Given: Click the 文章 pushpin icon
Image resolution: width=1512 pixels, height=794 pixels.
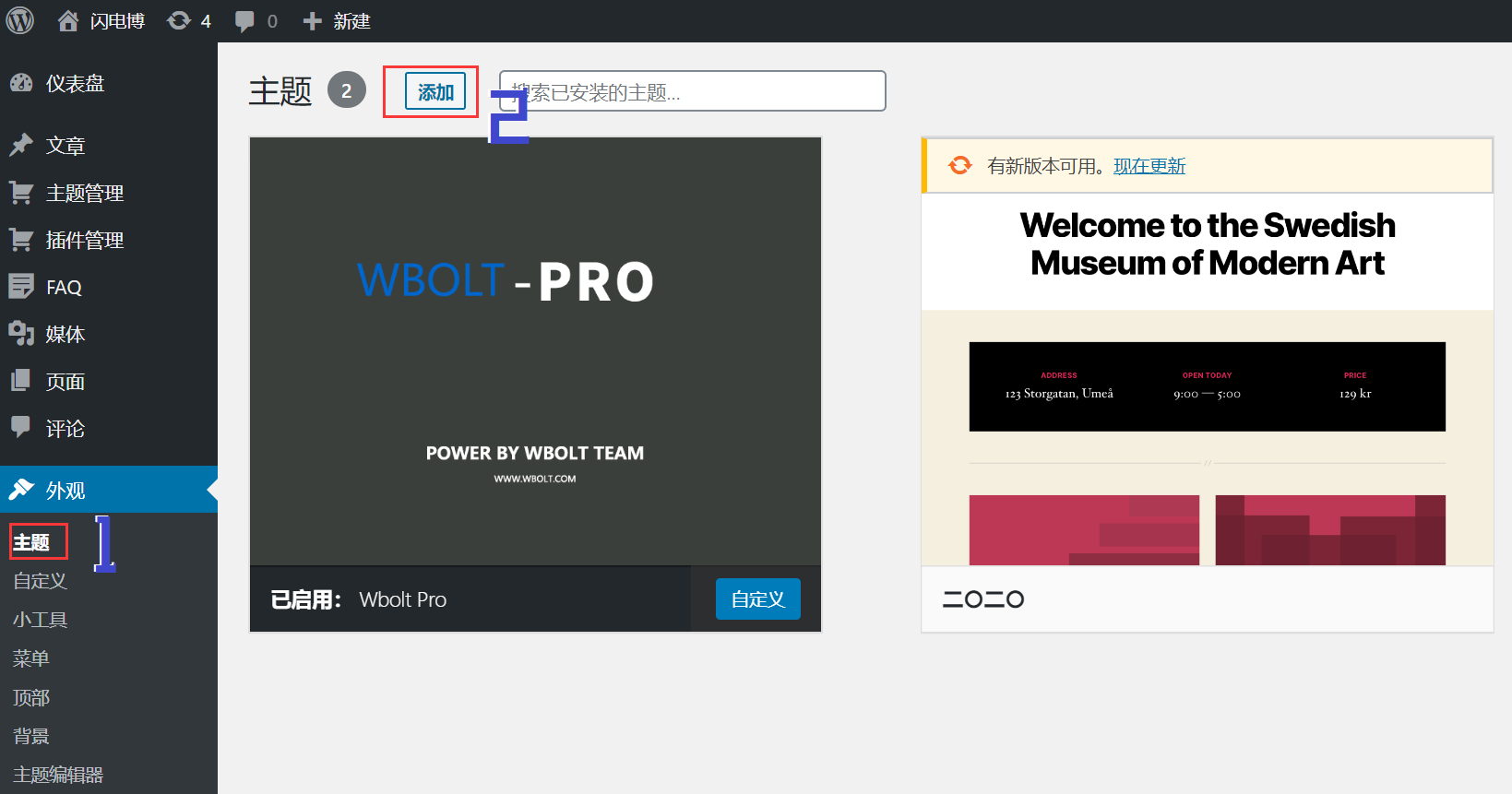Looking at the screenshot, I should click(21, 145).
